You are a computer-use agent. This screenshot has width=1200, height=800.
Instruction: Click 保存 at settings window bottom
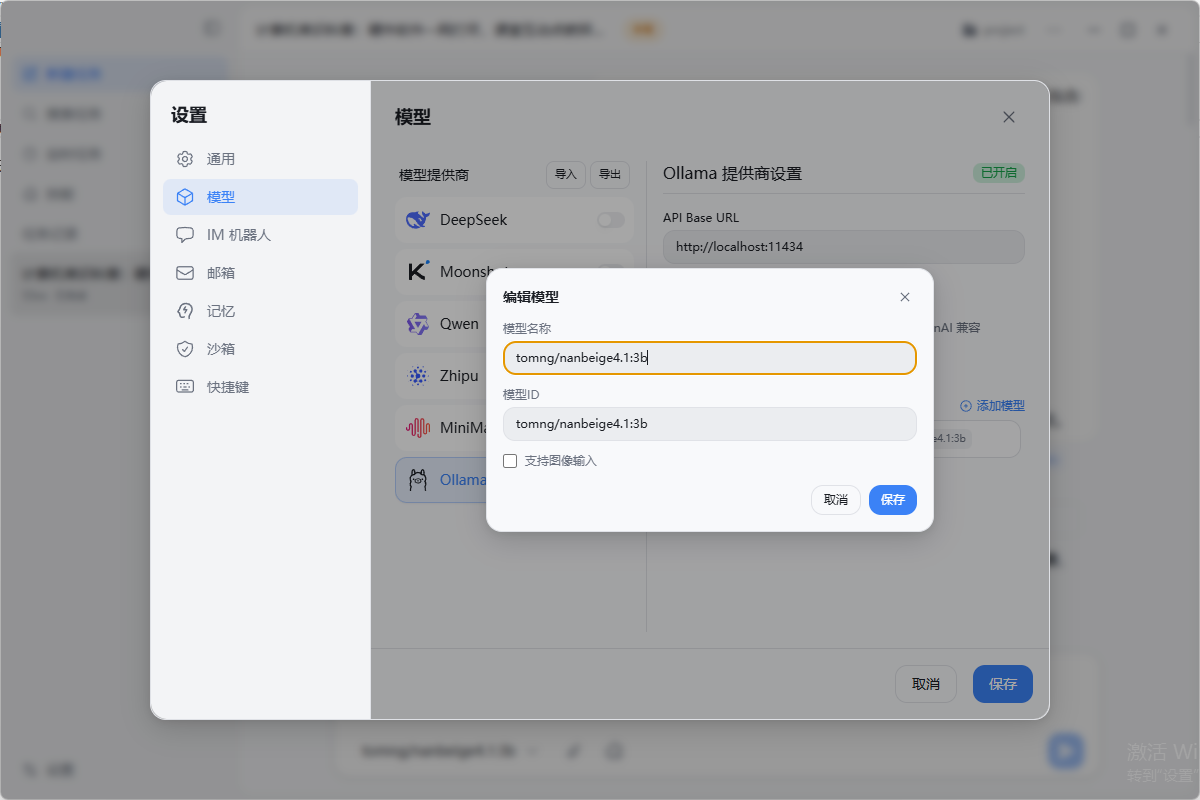click(x=1003, y=684)
